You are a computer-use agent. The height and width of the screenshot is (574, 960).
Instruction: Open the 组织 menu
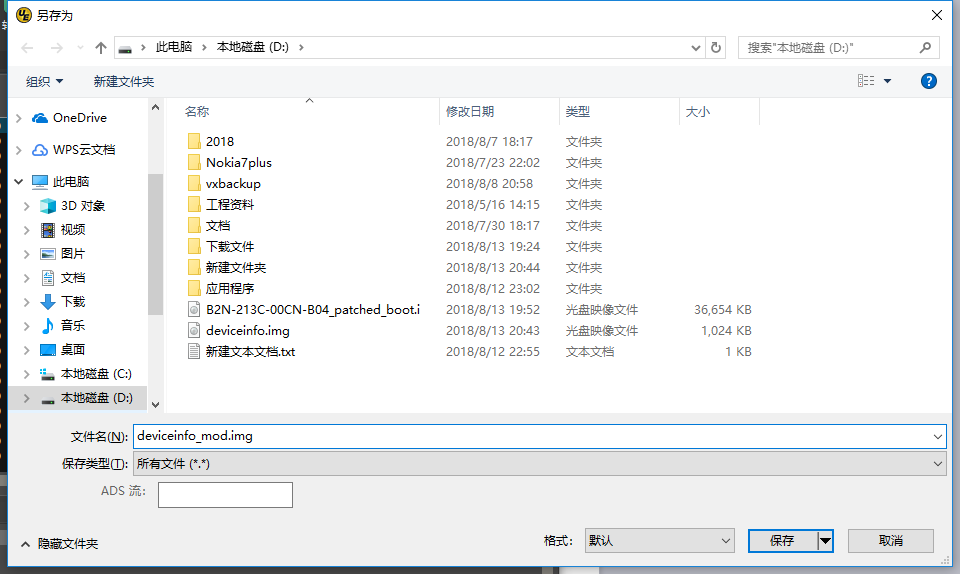coord(44,81)
